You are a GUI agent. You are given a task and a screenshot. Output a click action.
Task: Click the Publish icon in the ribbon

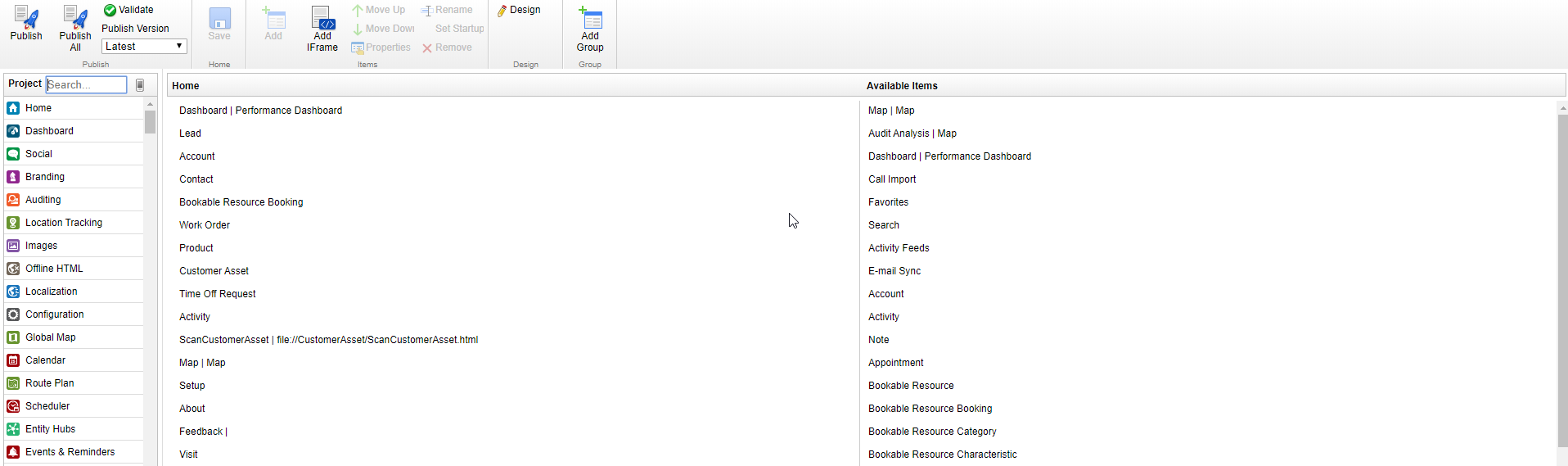pos(26,20)
